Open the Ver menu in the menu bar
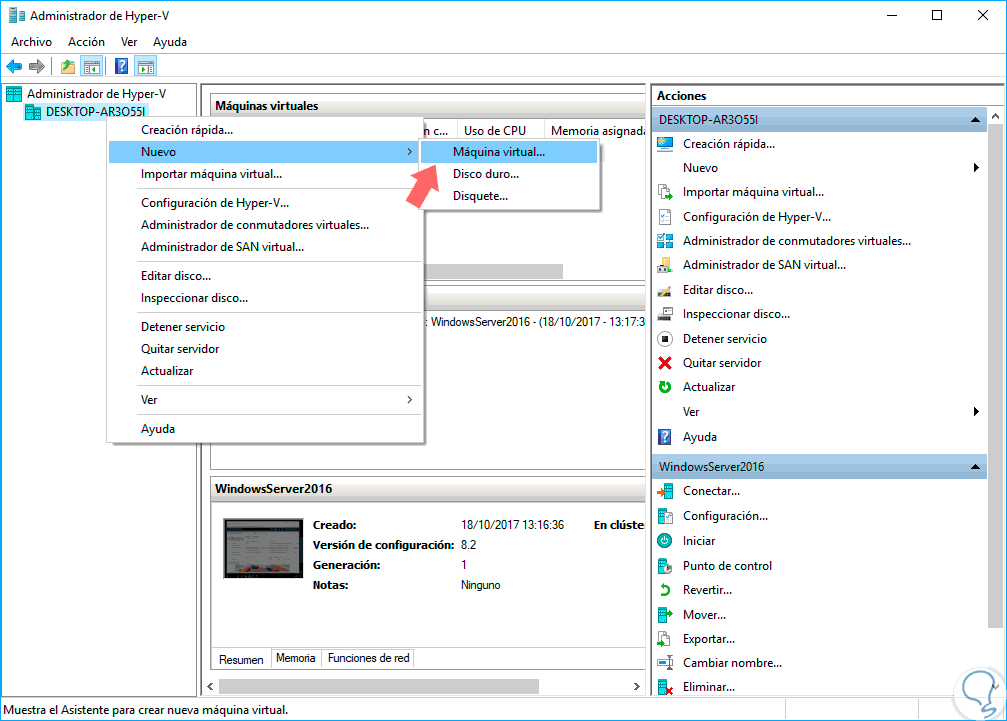This screenshot has width=1007, height=721. click(129, 42)
